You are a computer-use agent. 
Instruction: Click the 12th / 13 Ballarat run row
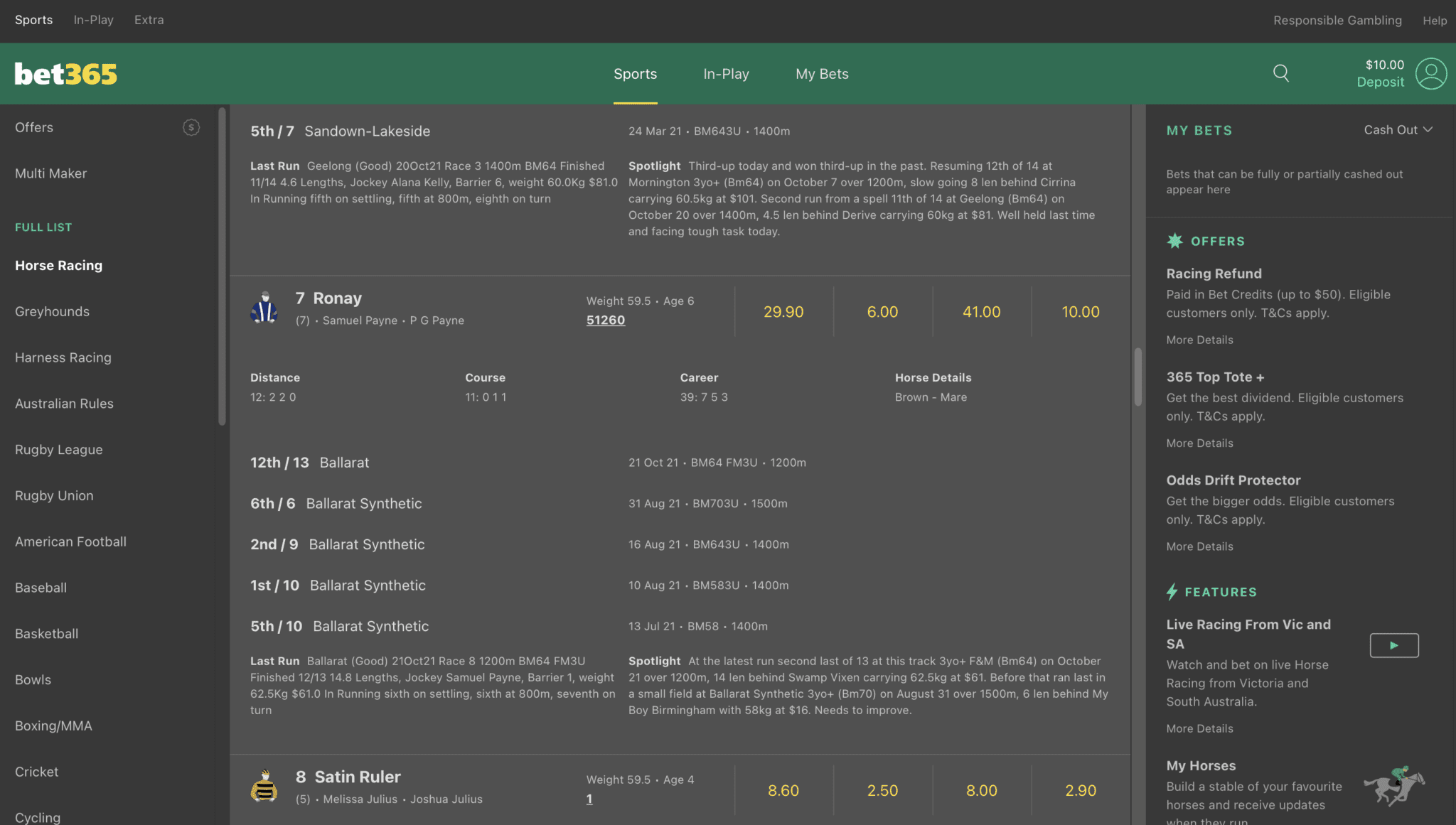click(x=680, y=463)
